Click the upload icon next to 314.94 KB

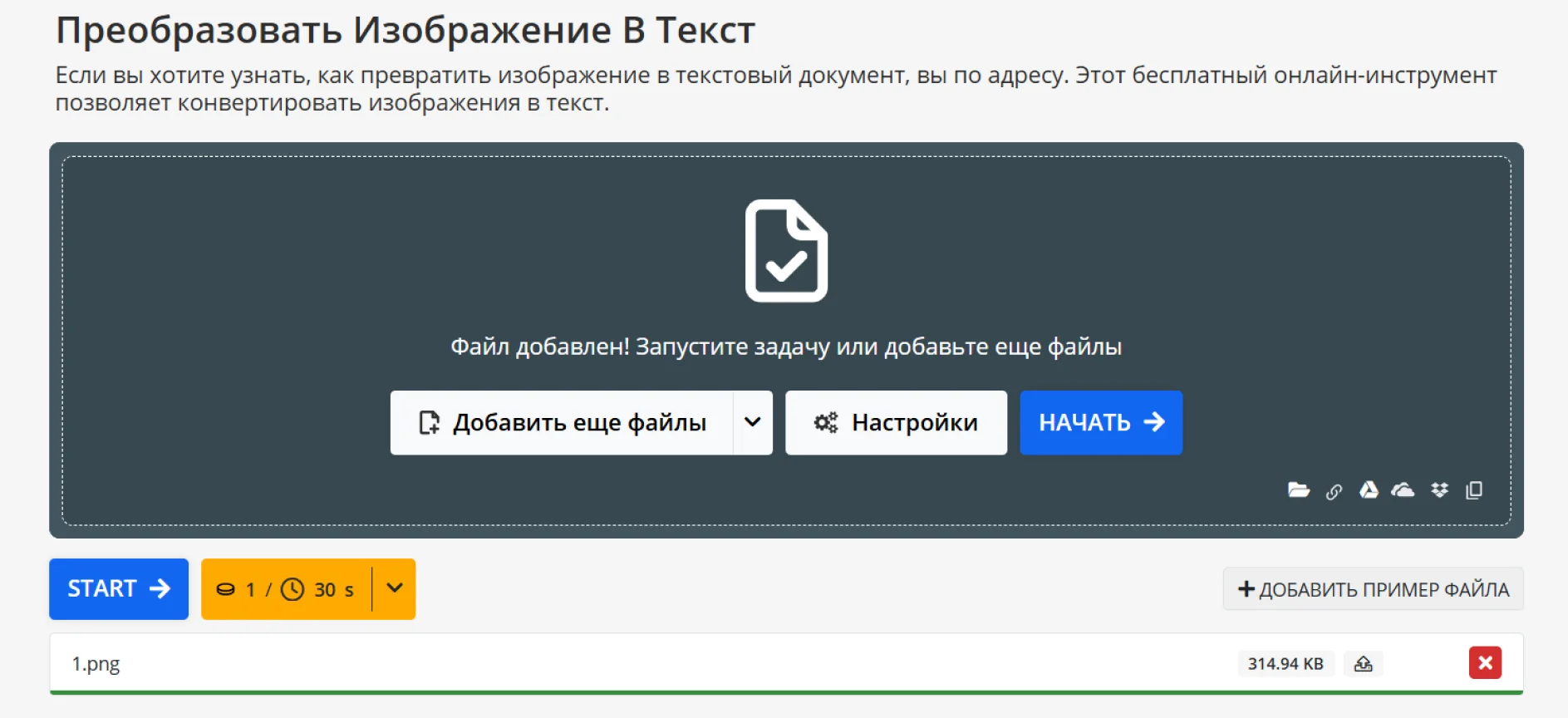pos(1363,664)
